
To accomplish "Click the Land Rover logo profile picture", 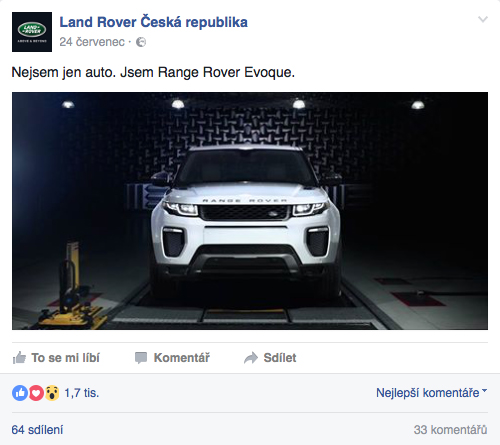I will 32,32.
